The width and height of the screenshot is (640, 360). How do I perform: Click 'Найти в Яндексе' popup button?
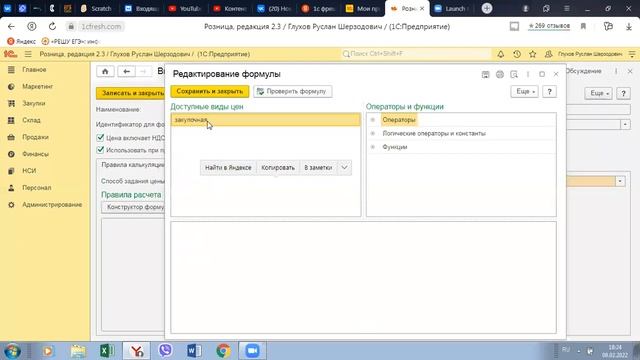(228, 168)
